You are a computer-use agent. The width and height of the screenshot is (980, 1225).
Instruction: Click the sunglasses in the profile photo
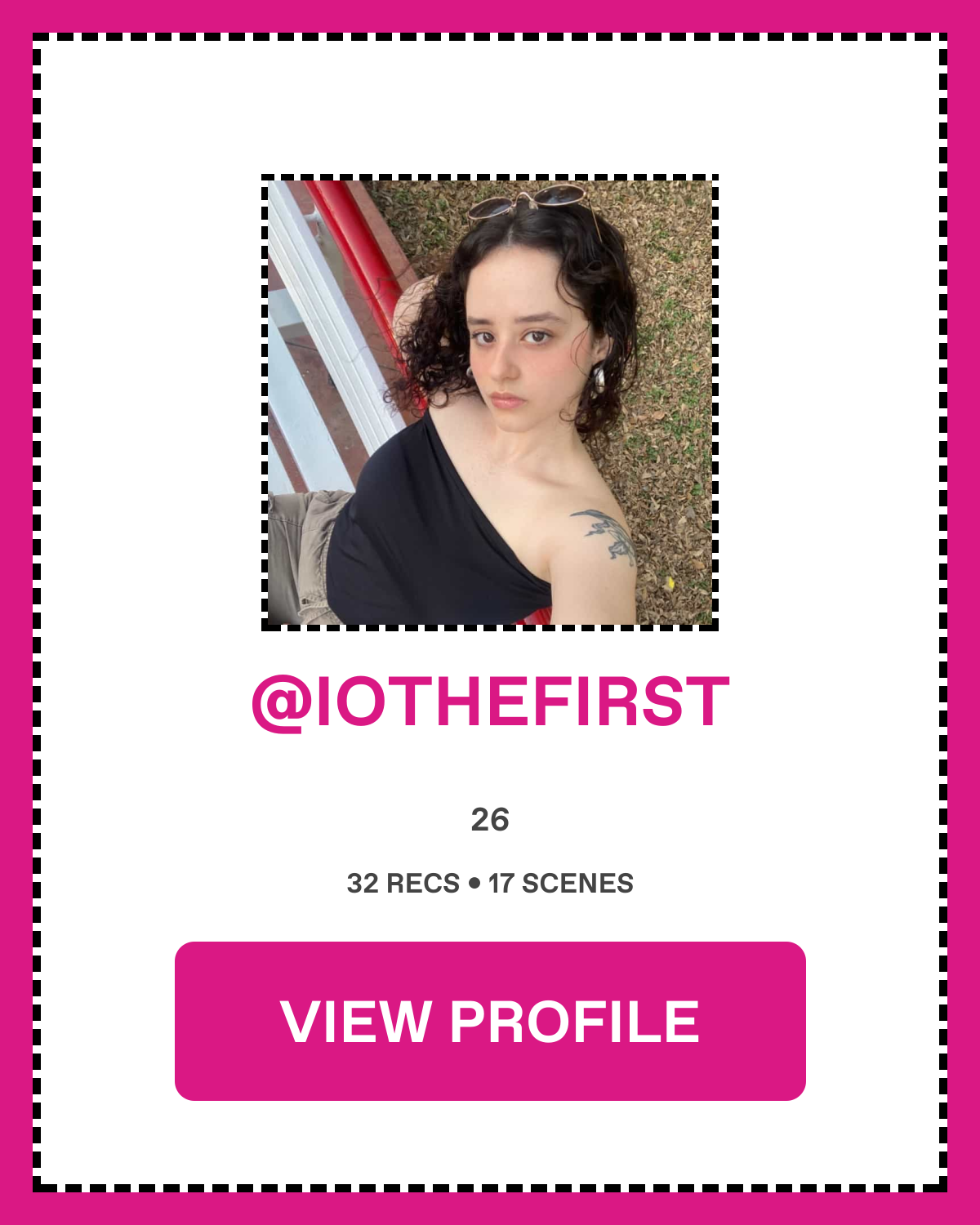pyautogui.click(x=529, y=201)
